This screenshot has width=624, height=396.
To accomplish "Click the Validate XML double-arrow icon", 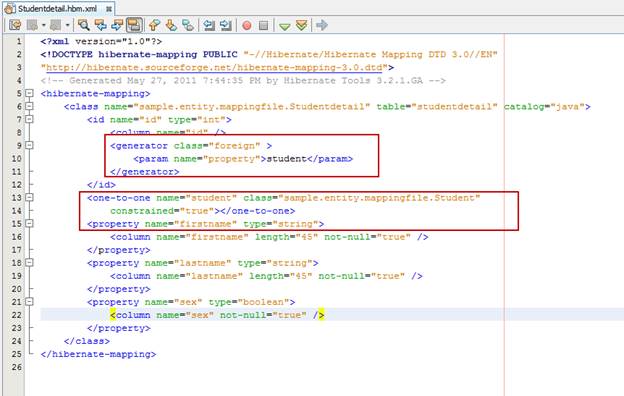I will click(x=302, y=25).
